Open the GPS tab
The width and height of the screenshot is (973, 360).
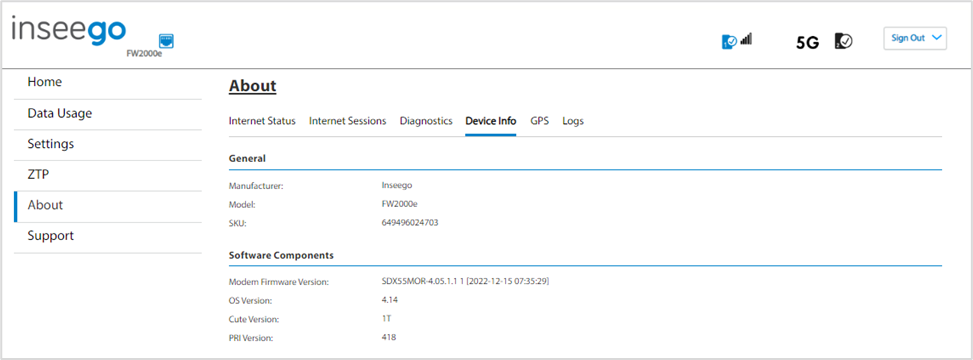[x=539, y=121]
